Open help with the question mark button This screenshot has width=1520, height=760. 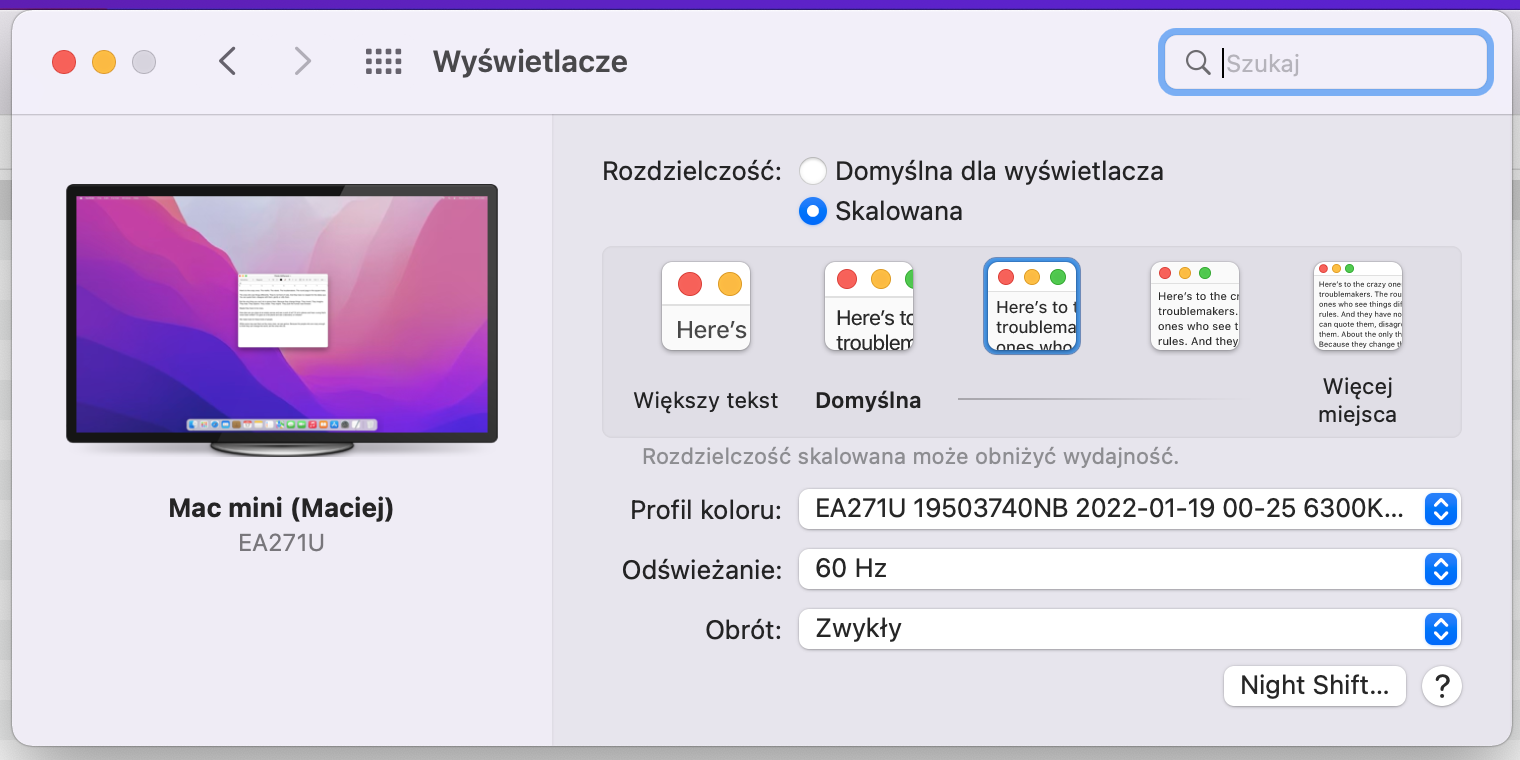coord(1441,686)
